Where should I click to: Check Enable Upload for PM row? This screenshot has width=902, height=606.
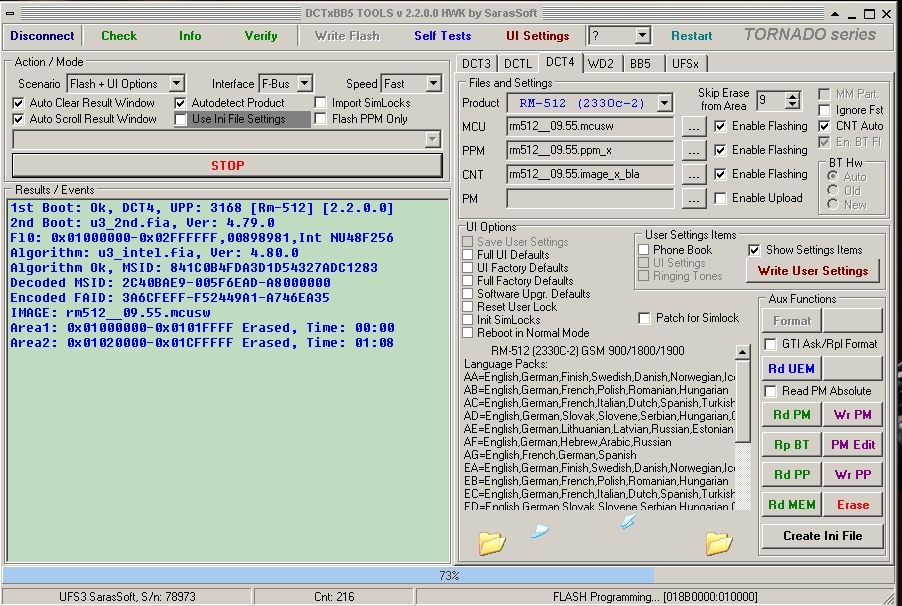click(720, 198)
